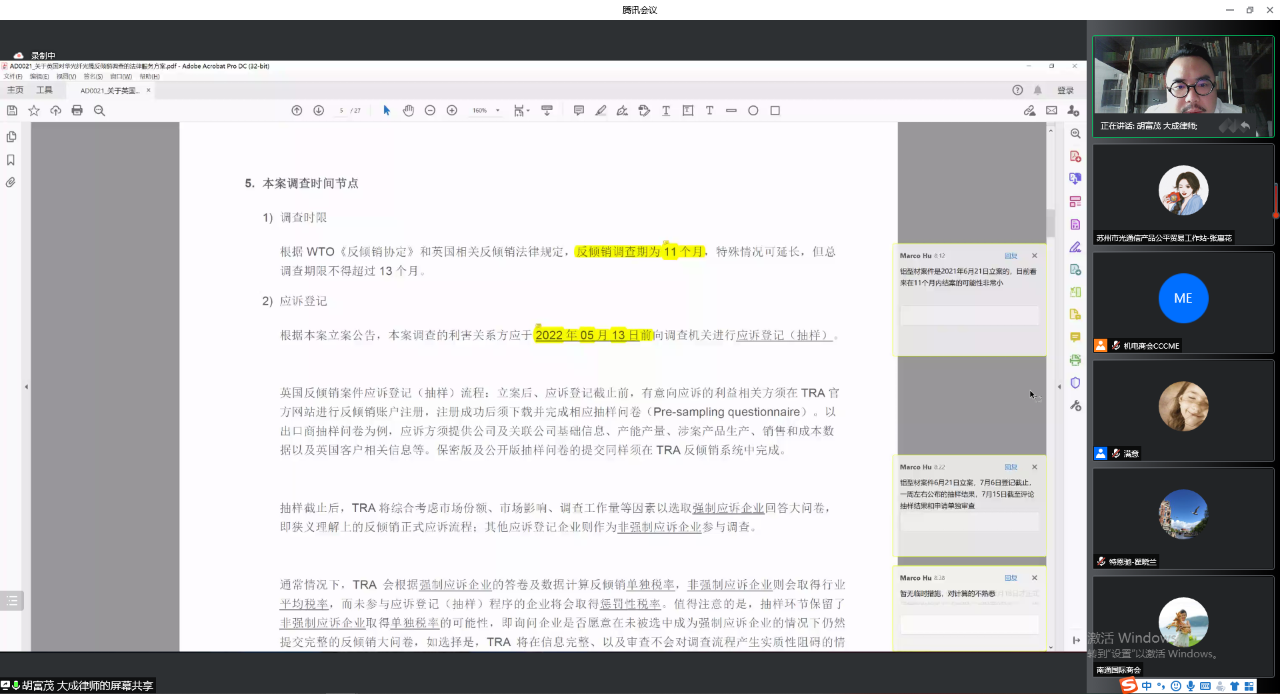
Task: Select the text box tool
Action: point(688,110)
